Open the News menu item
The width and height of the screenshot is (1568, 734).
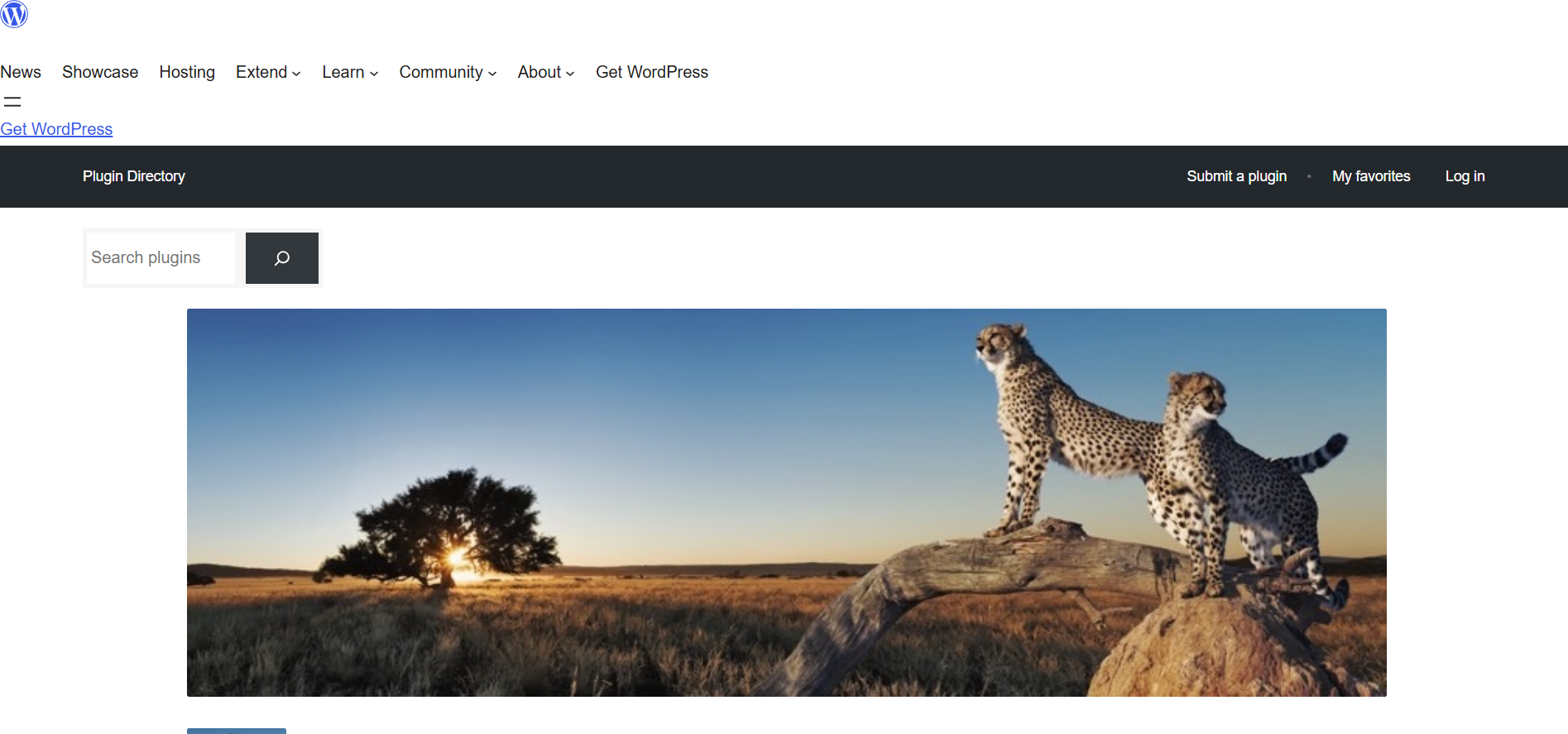[x=21, y=73]
